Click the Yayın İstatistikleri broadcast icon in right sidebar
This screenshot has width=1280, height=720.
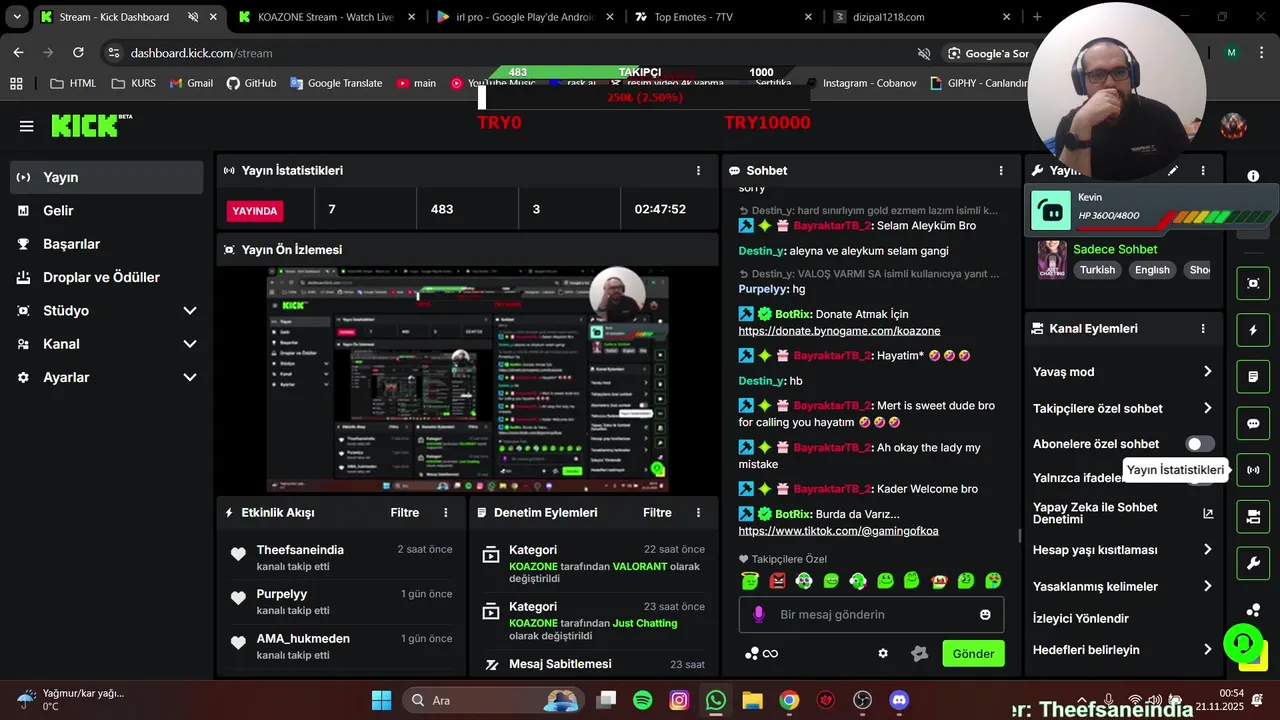(x=1253, y=470)
